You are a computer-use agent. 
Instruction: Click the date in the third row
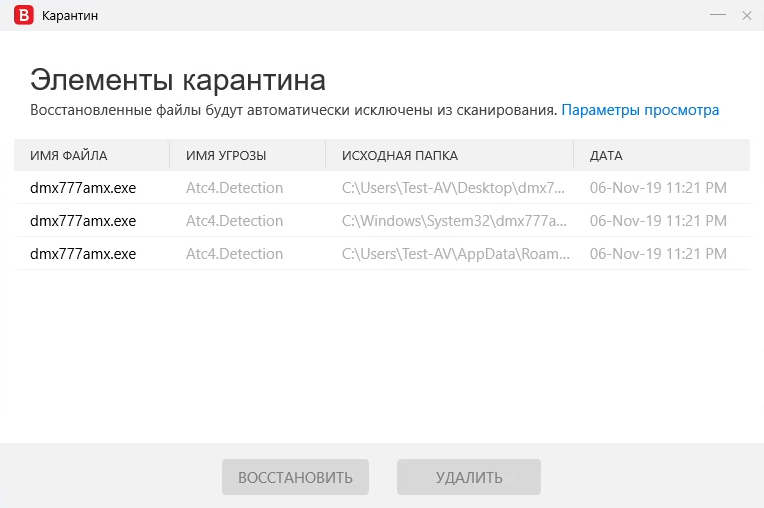[x=658, y=254]
